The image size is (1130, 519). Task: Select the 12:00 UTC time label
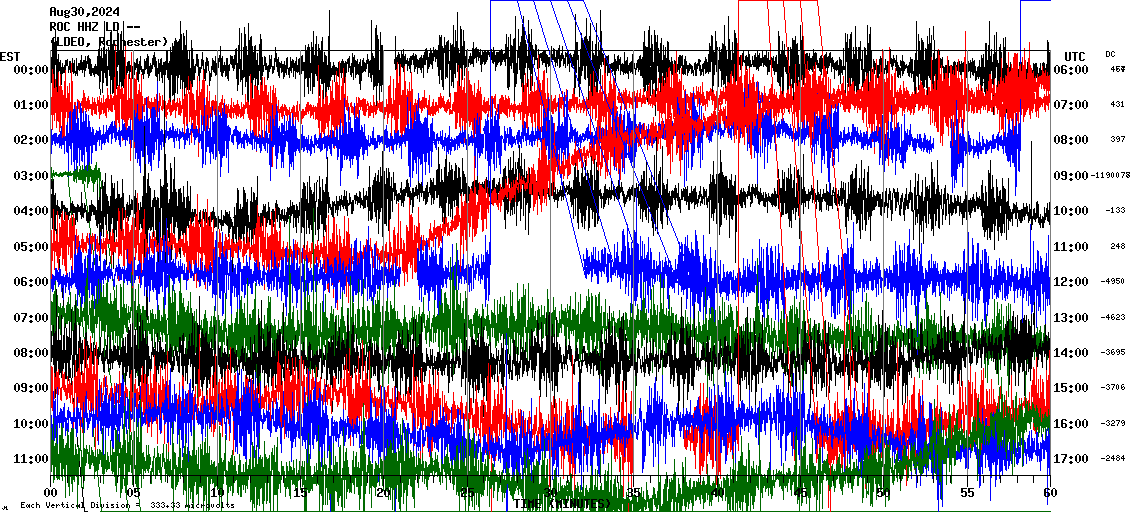[1071, 282]
